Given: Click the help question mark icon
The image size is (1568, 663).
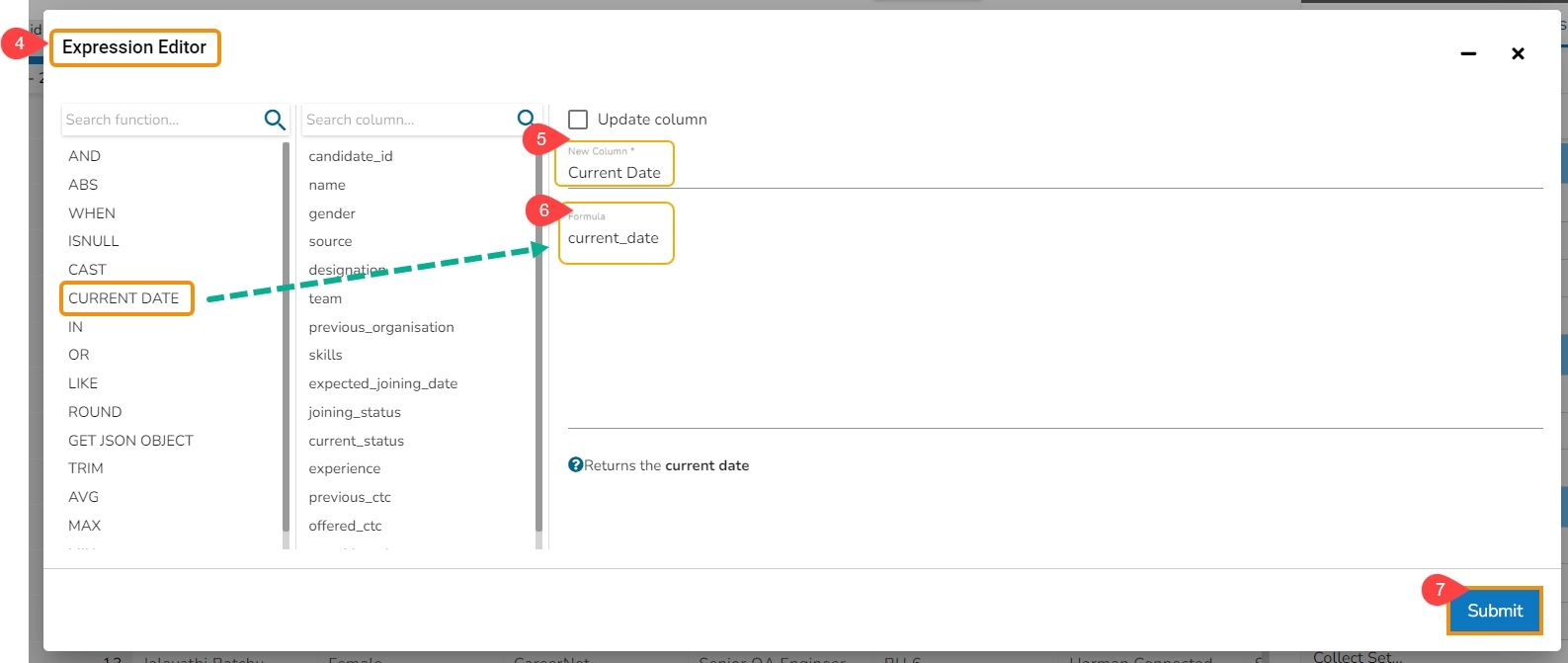Looking at the screenshot, I should pyautogui.click(x=575, y=464).
